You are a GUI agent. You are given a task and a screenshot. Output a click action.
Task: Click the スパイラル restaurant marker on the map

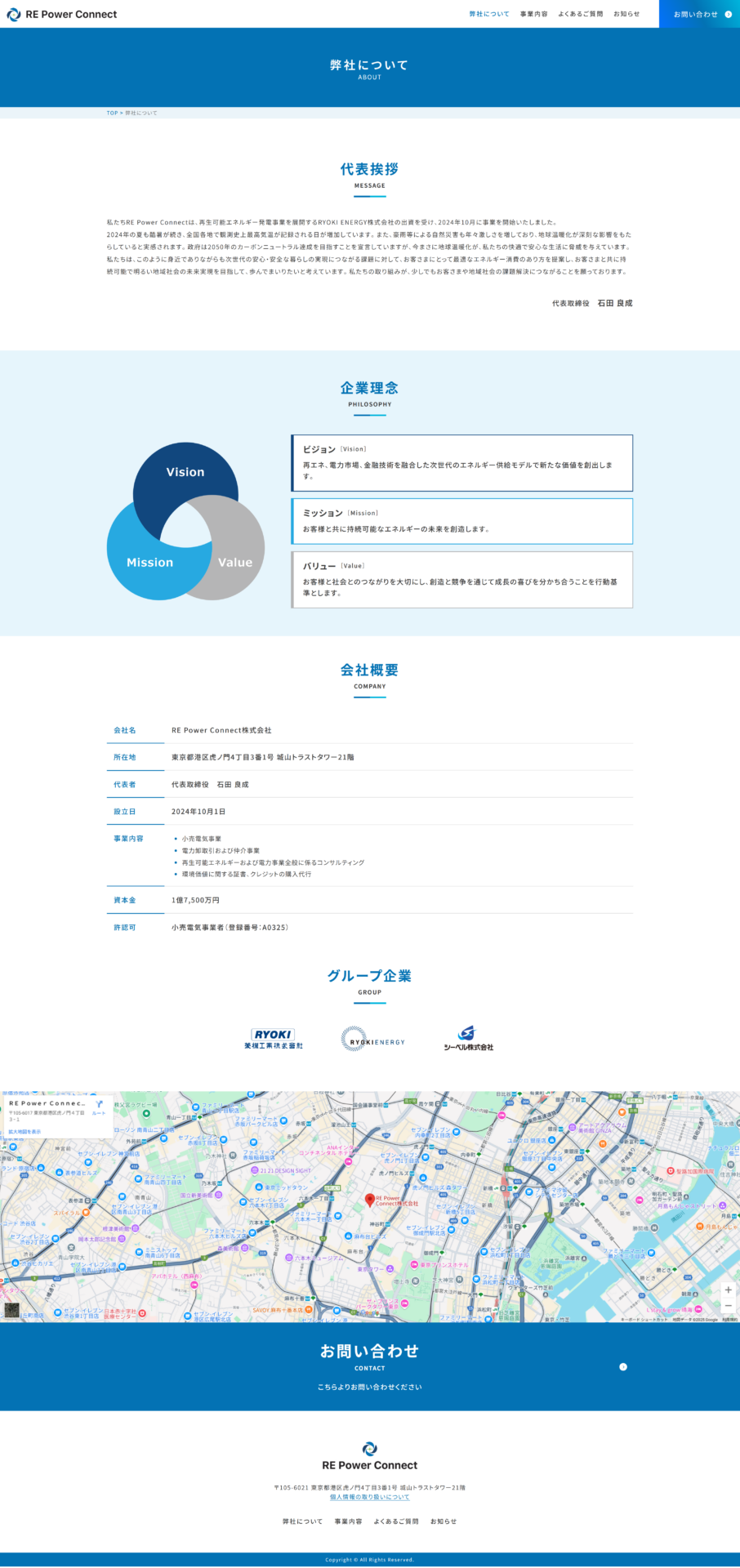pyautogui.click(x=86, y=1213)
